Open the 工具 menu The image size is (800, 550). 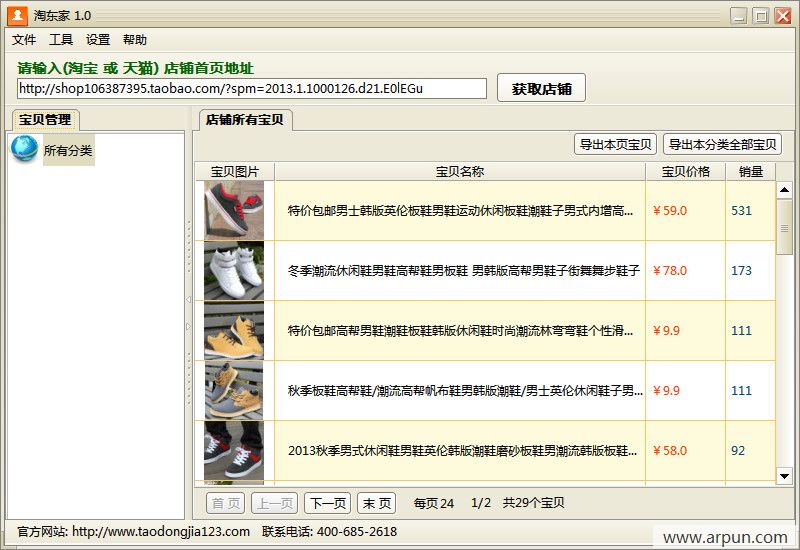pos(61,40)
